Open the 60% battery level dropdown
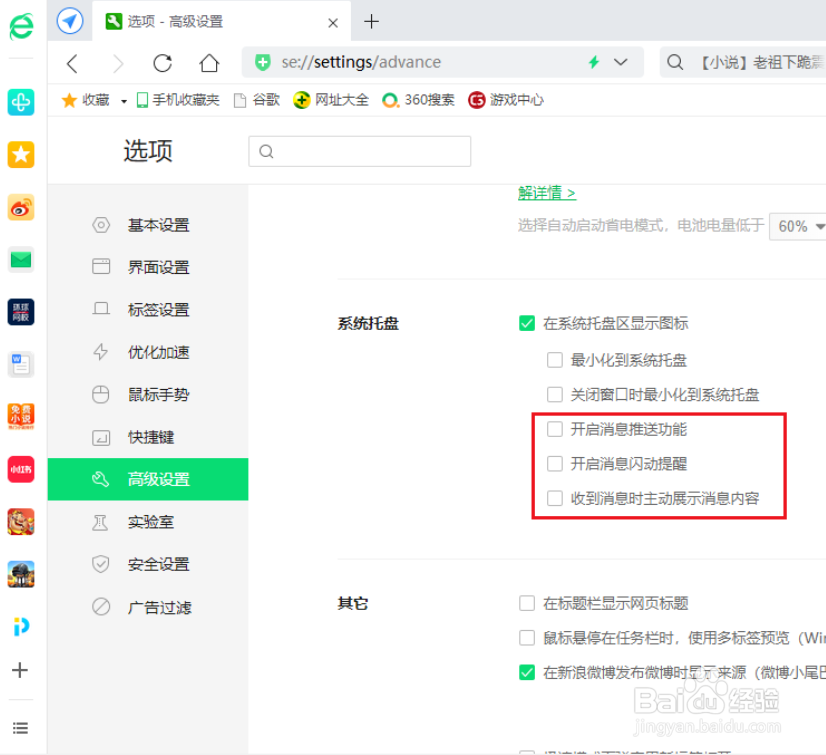 coord(797,227)
